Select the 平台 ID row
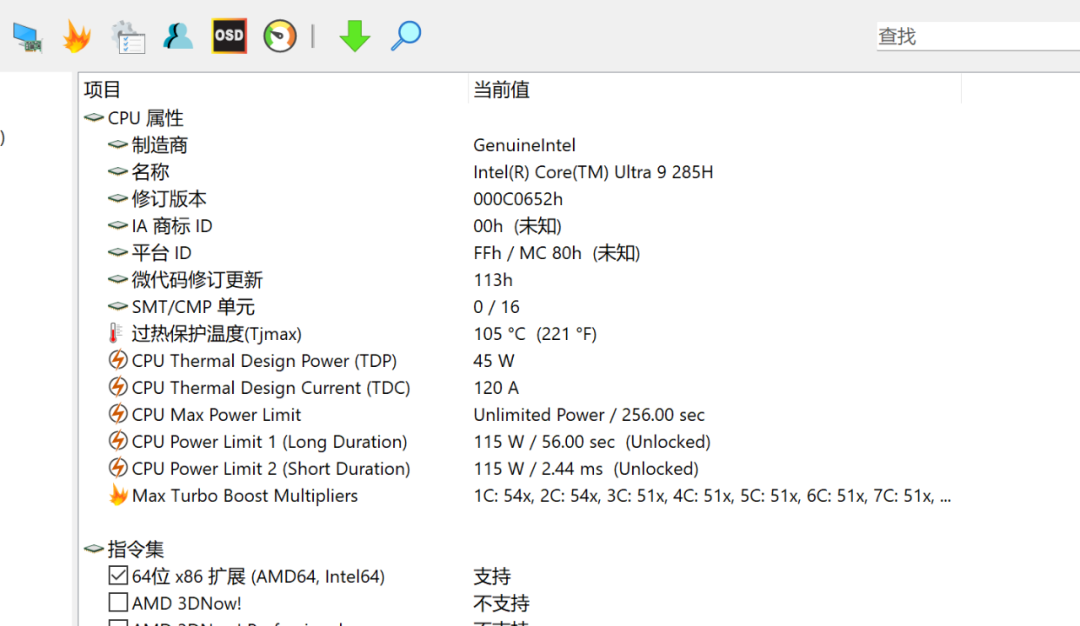The image size is (1080, 626). click(x=149, y=253)
